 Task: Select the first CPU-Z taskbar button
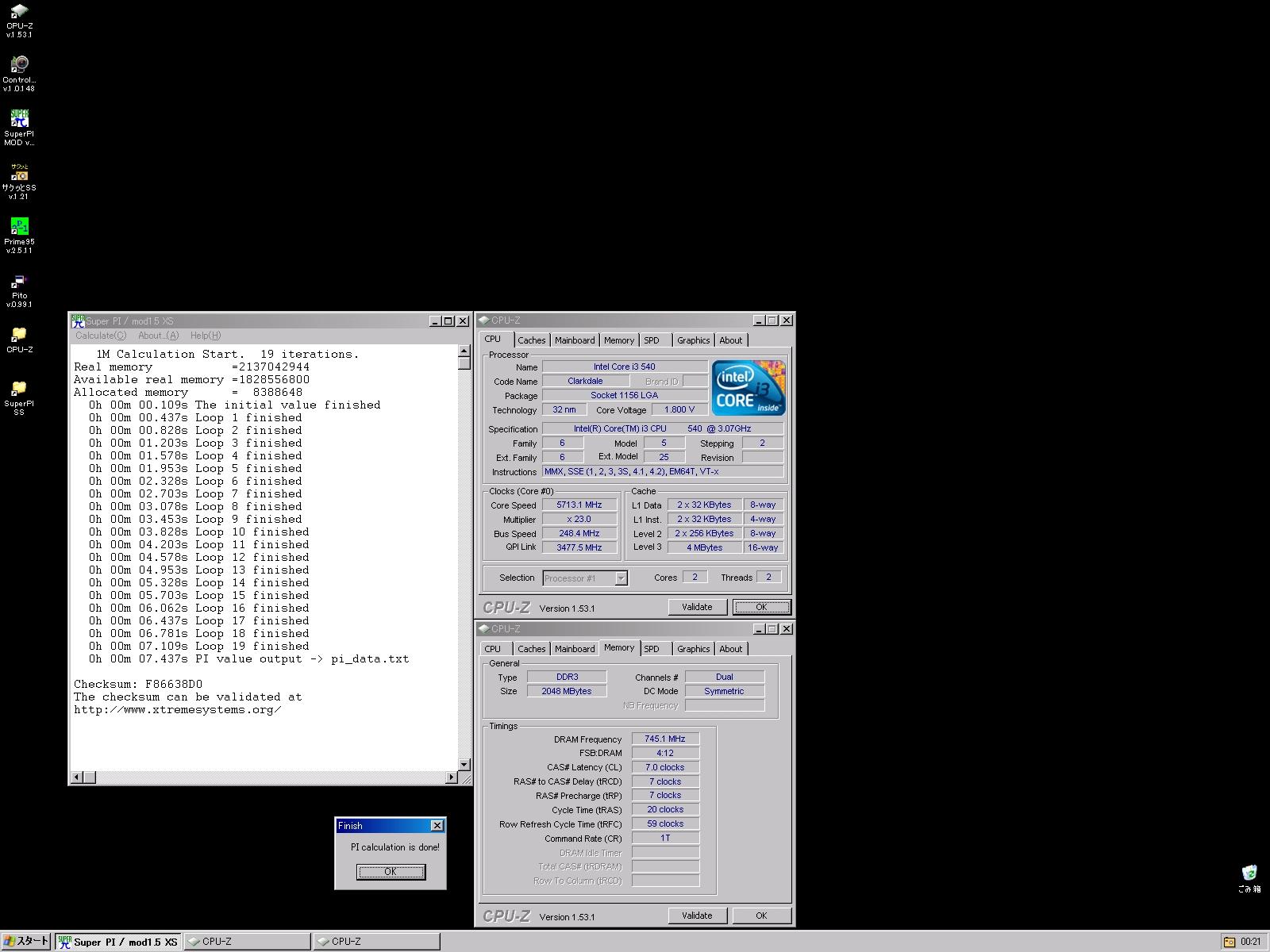(x=248, y=942)
